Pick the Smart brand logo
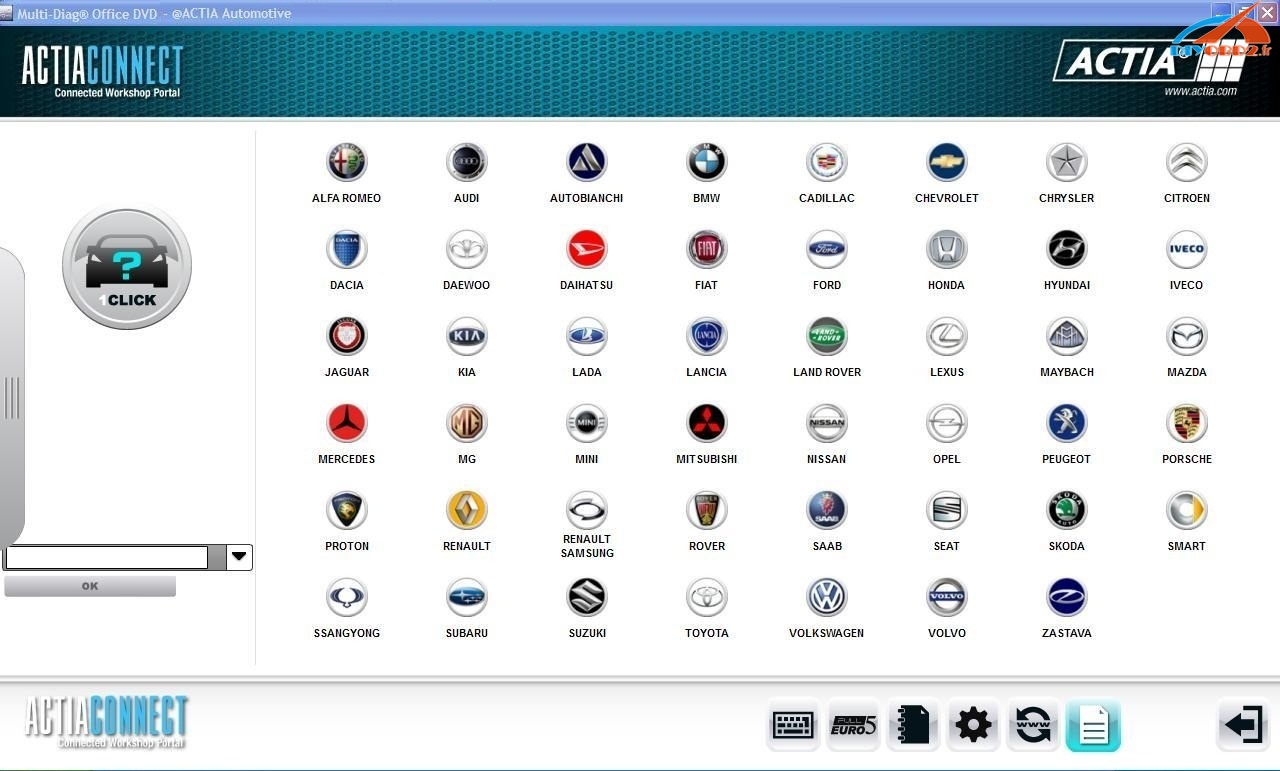Screen dimensions: 1280x771 pos(1187,510)
